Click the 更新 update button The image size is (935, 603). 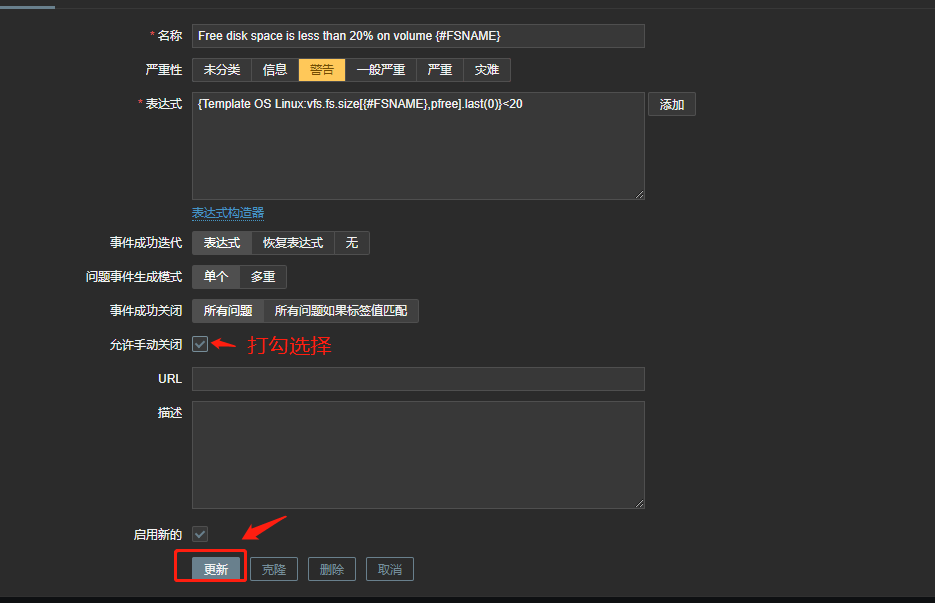point(216,569)
